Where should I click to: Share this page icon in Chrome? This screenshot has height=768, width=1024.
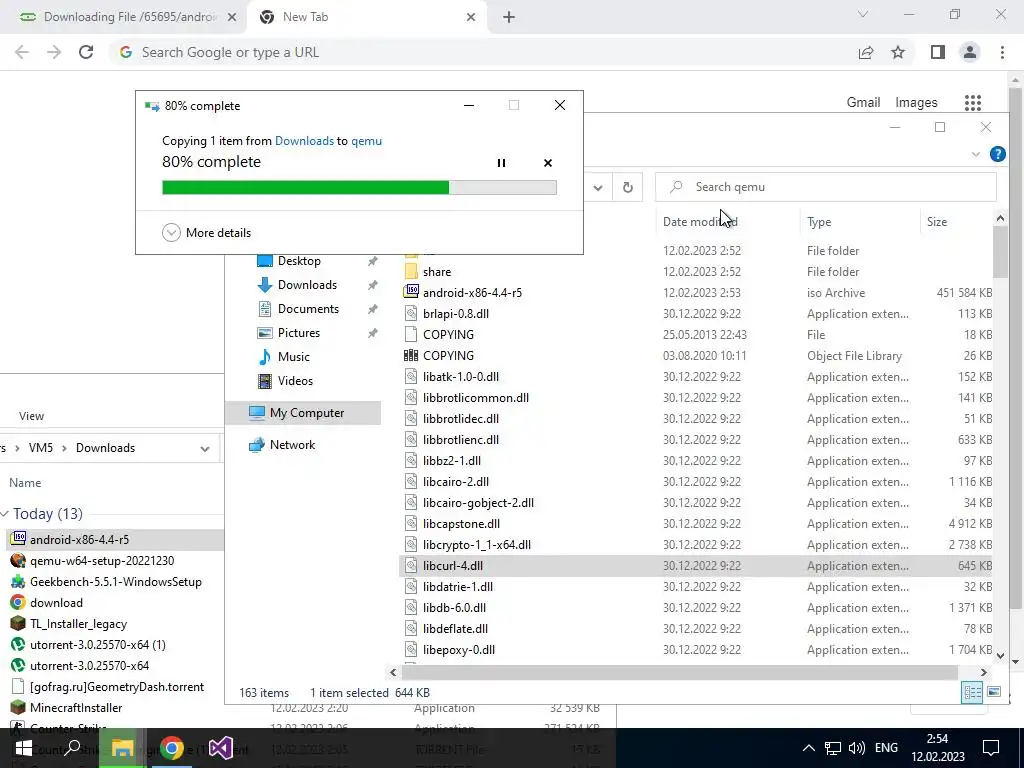(x=866, y=52)
